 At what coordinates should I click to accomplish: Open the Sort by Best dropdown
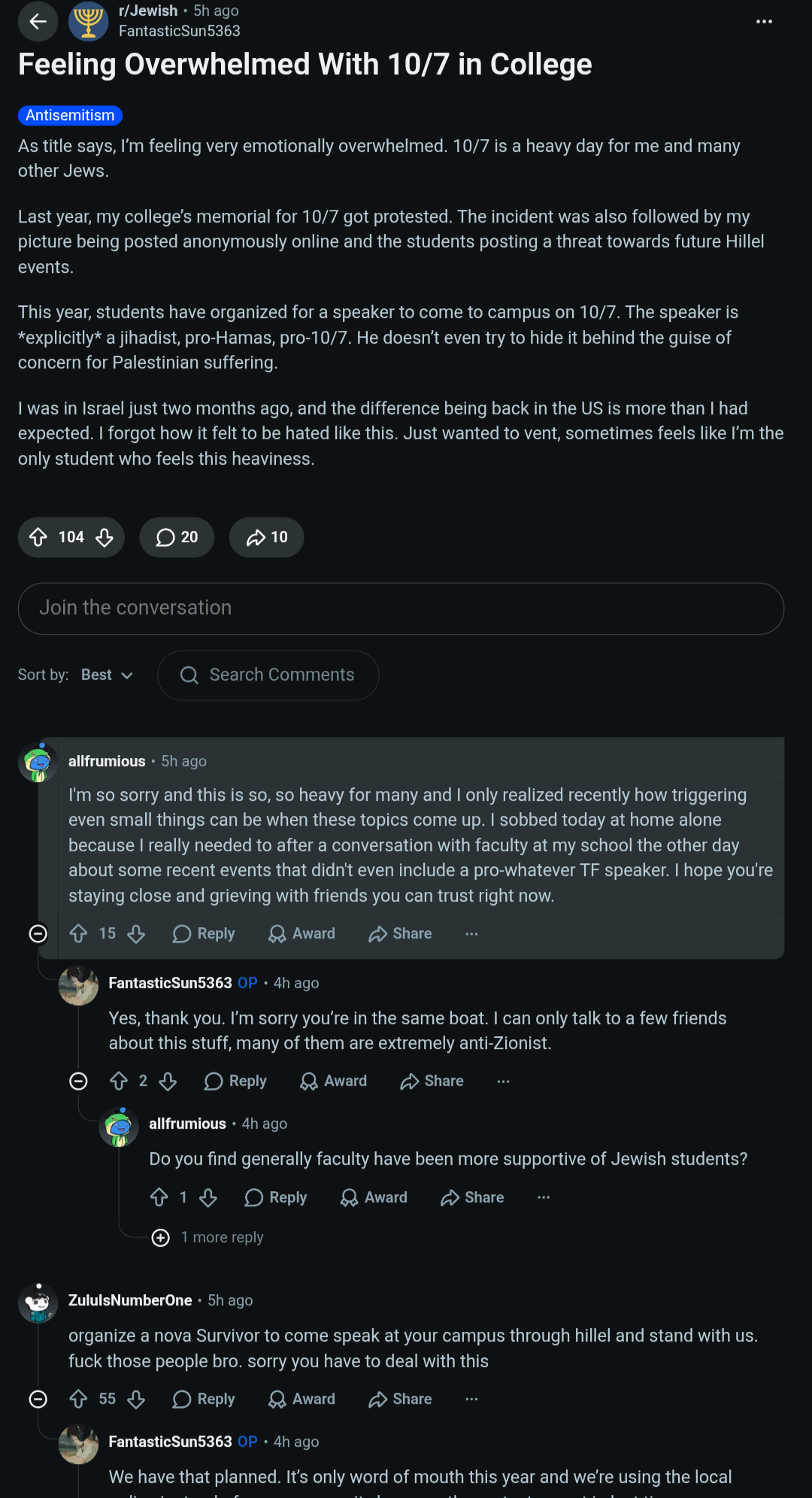click(107, 675)
